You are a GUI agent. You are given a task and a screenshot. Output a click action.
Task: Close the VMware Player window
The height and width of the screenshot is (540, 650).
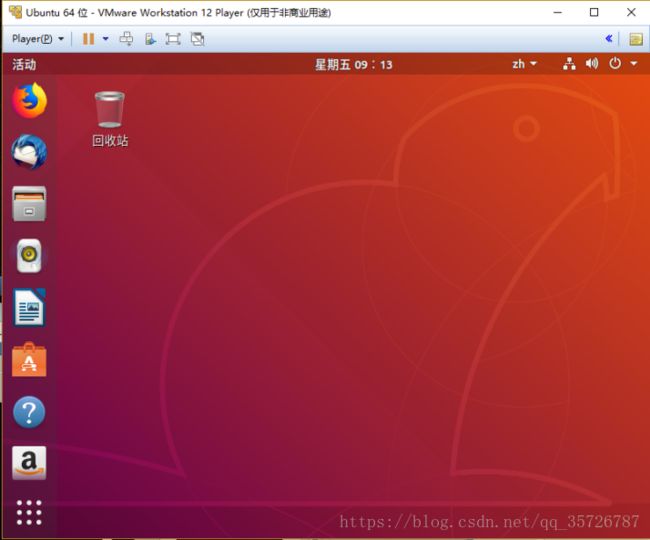(x=631, y=12)
